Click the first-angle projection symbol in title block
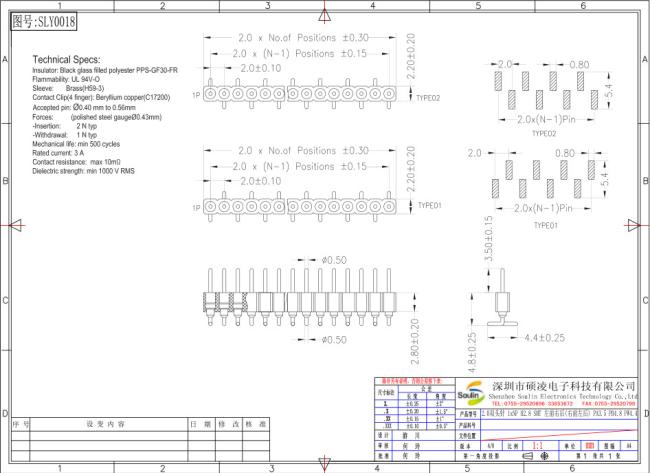This screenshot has width=650, height=473. click(x=535, y=456)
